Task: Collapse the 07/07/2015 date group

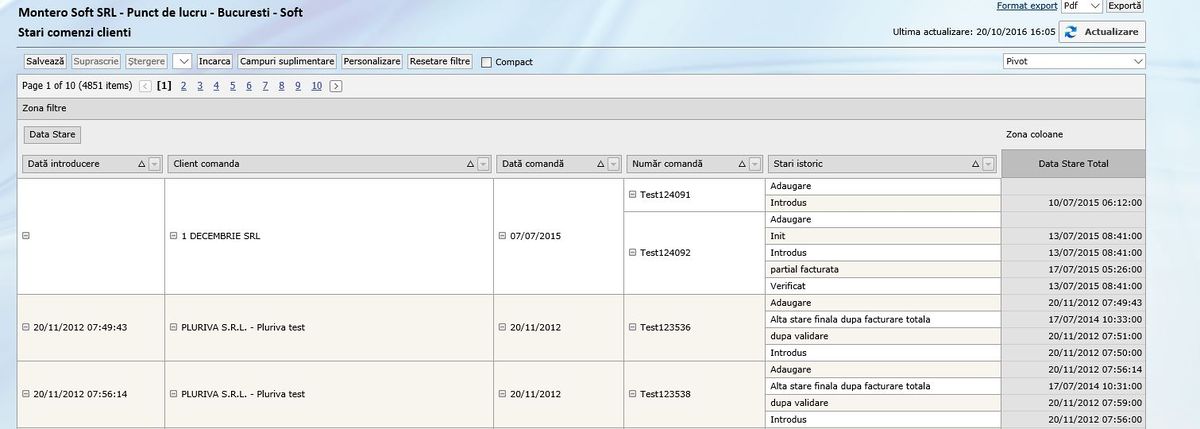Action: click(x=502, y=236)
